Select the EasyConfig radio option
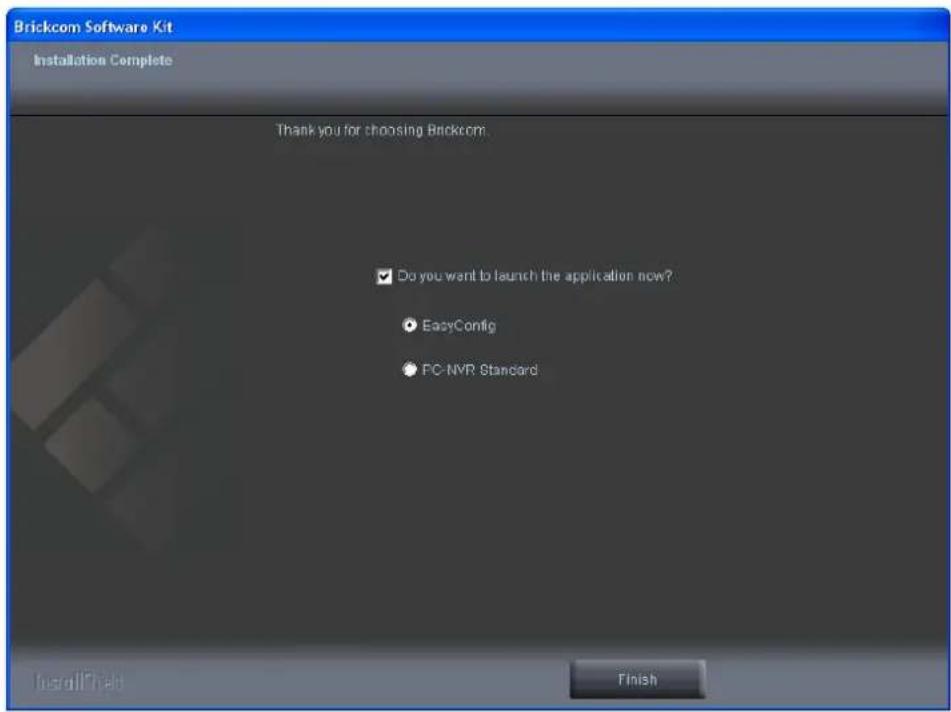 (410, 326)
